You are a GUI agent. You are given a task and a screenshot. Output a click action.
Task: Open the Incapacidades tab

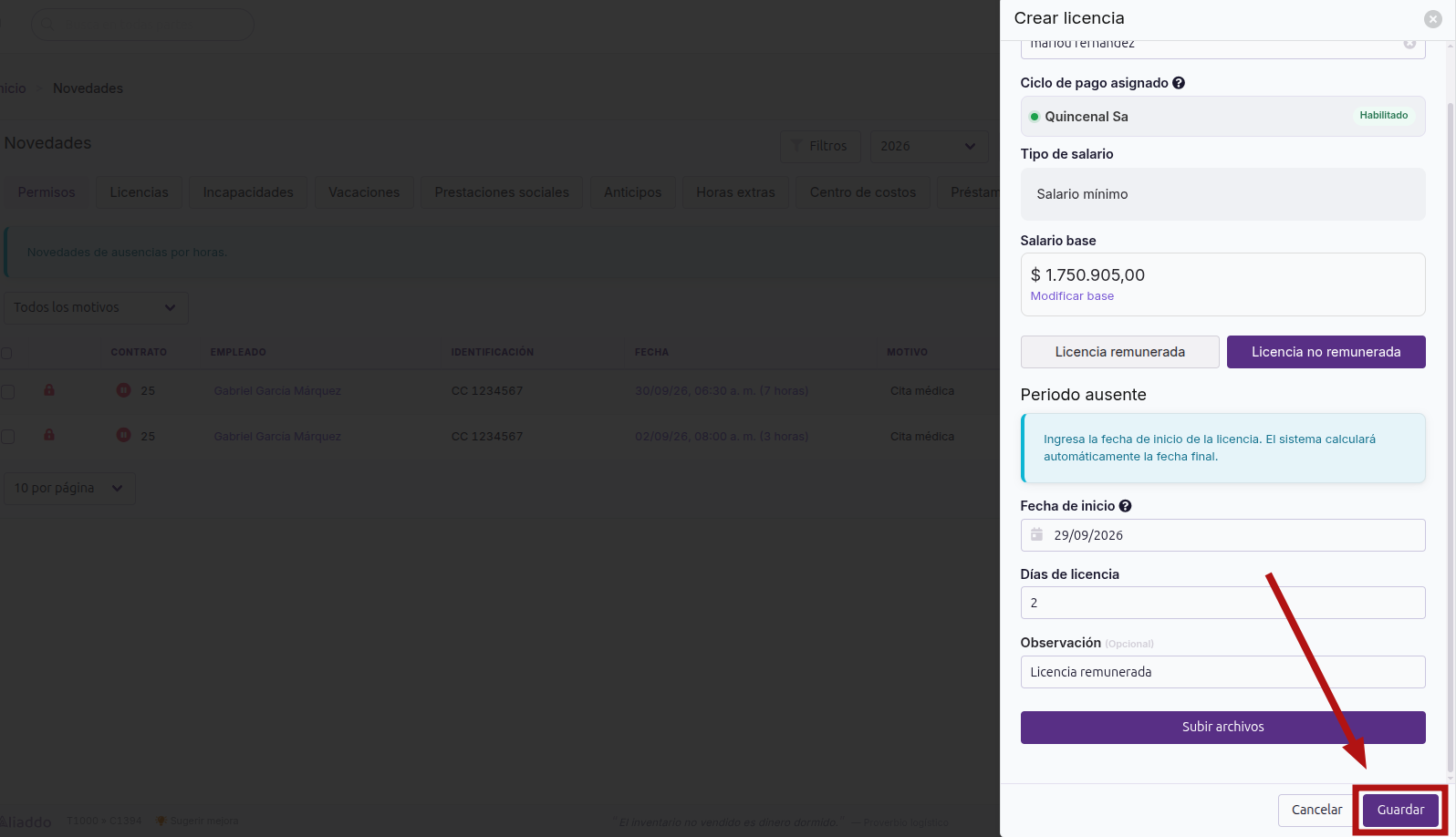pyautogui.click(x=248, y=192)
